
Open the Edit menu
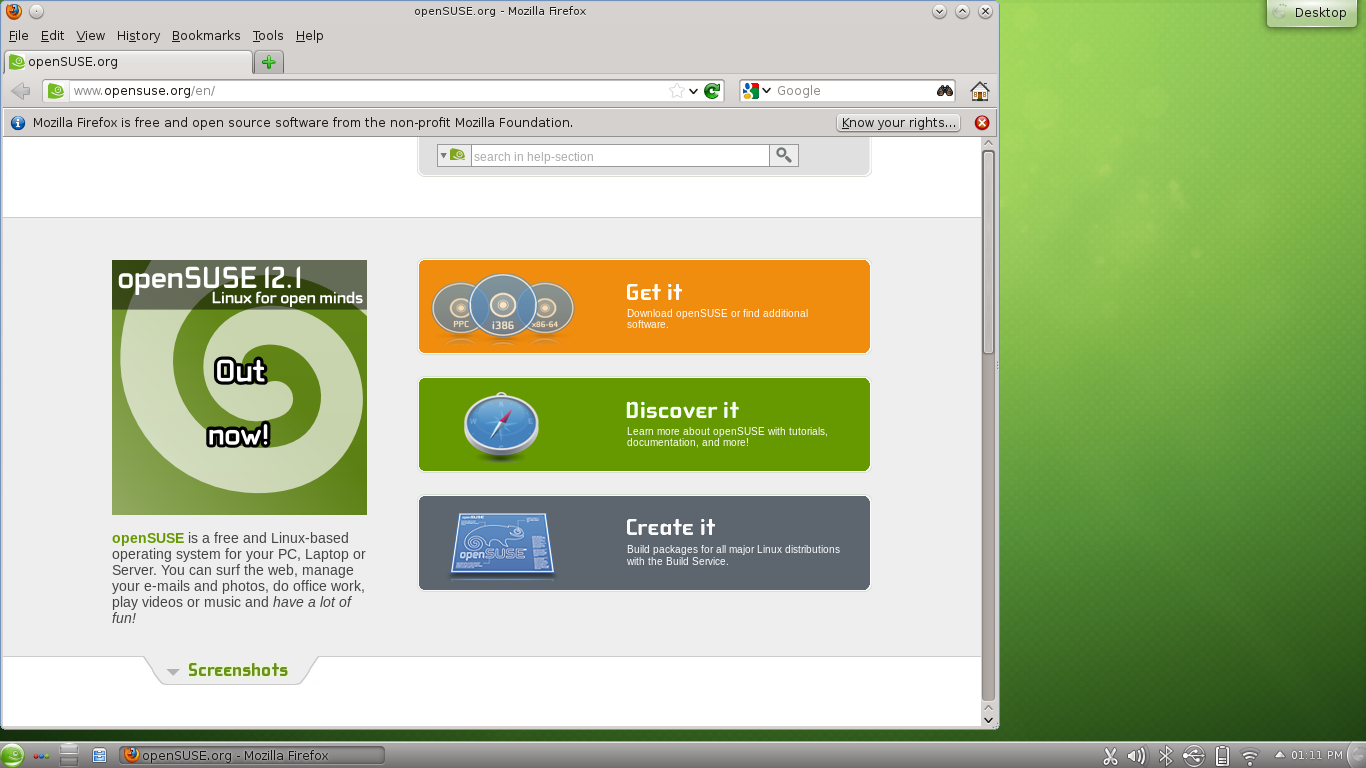click(x=52, y=36)
